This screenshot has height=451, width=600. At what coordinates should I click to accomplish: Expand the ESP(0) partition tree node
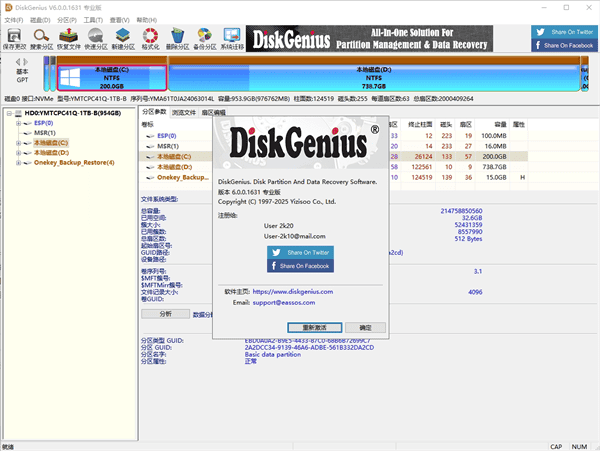[18, 123]
